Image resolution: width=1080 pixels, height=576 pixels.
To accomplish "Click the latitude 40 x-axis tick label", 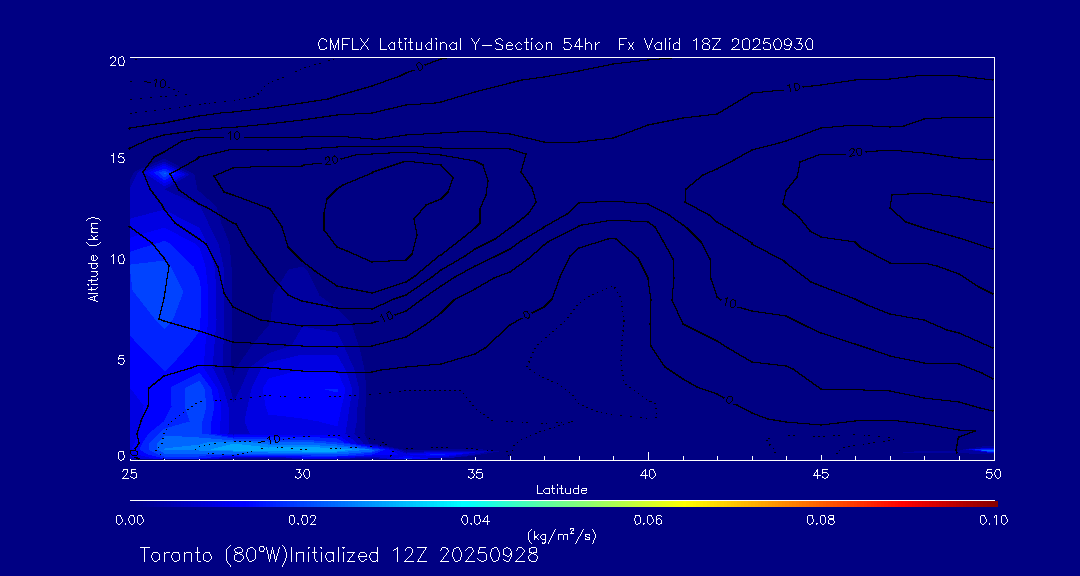I will point(648,473).
